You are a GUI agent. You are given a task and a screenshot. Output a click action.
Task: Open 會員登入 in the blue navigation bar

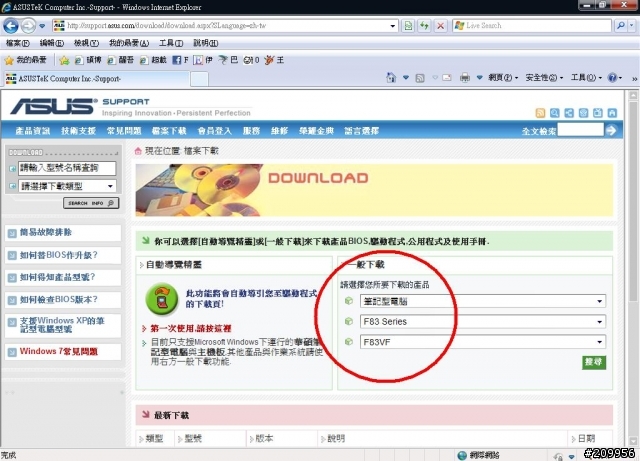point(215,131)
